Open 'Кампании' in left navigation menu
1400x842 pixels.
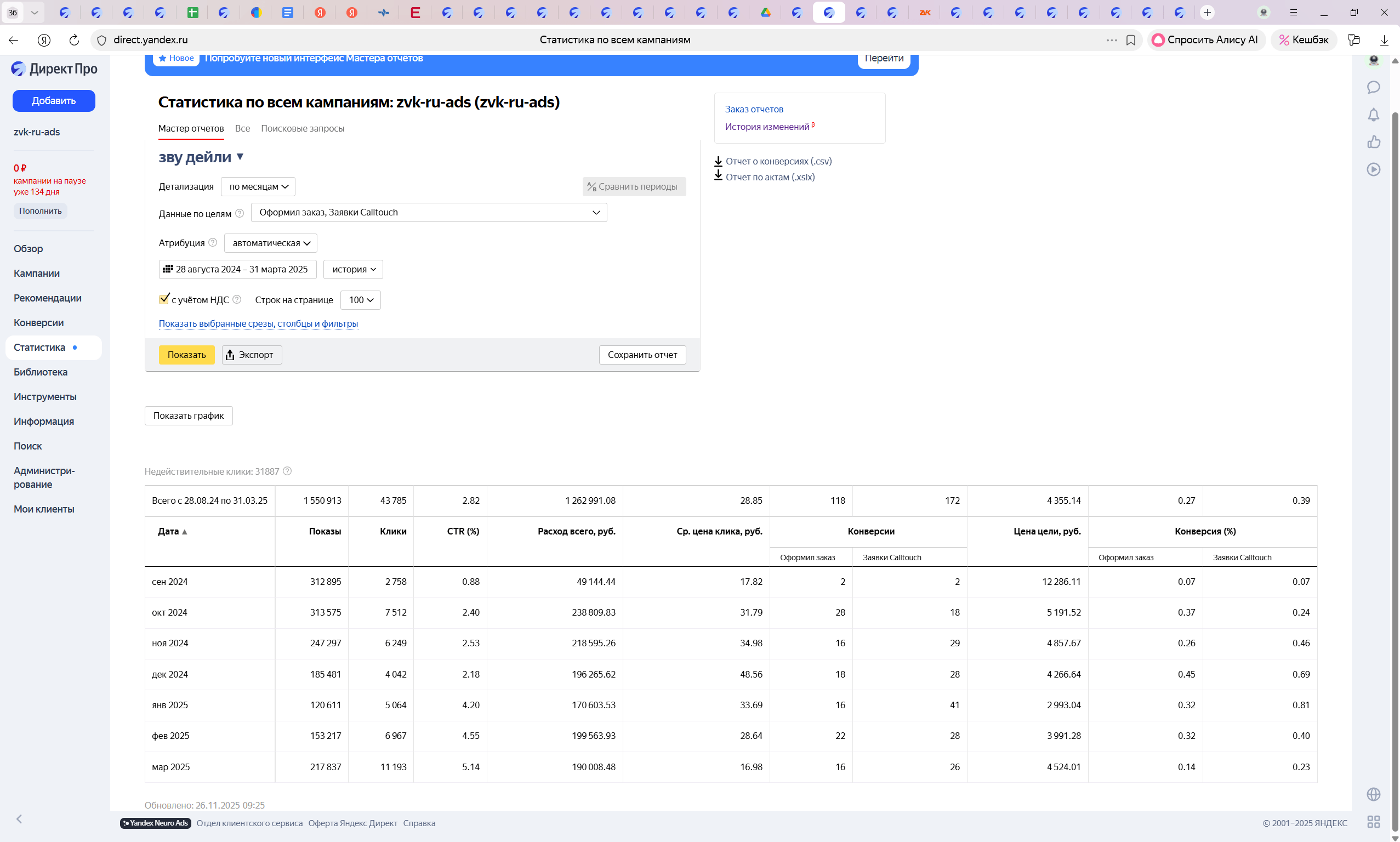pos(37,273)
